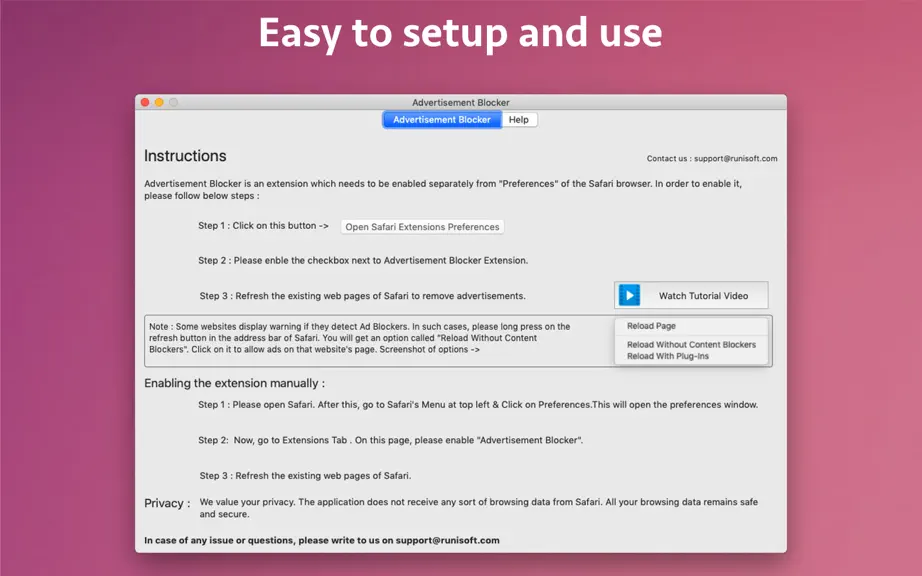Click the Watch Tutorial Video button
The height and width of the screenshot is (576, 922).
point(691,296)
